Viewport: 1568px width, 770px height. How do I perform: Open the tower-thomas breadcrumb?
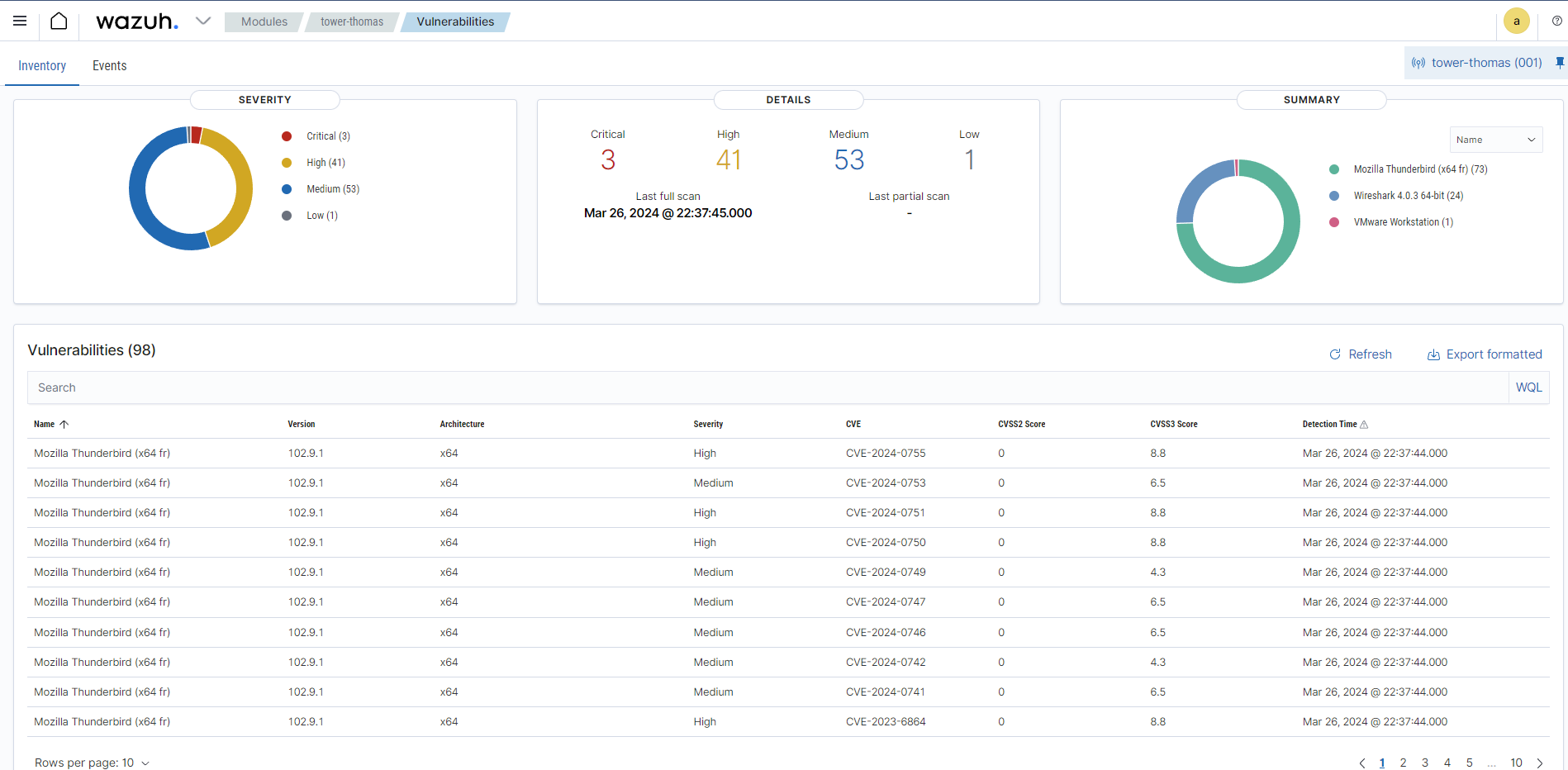(352, 21)
